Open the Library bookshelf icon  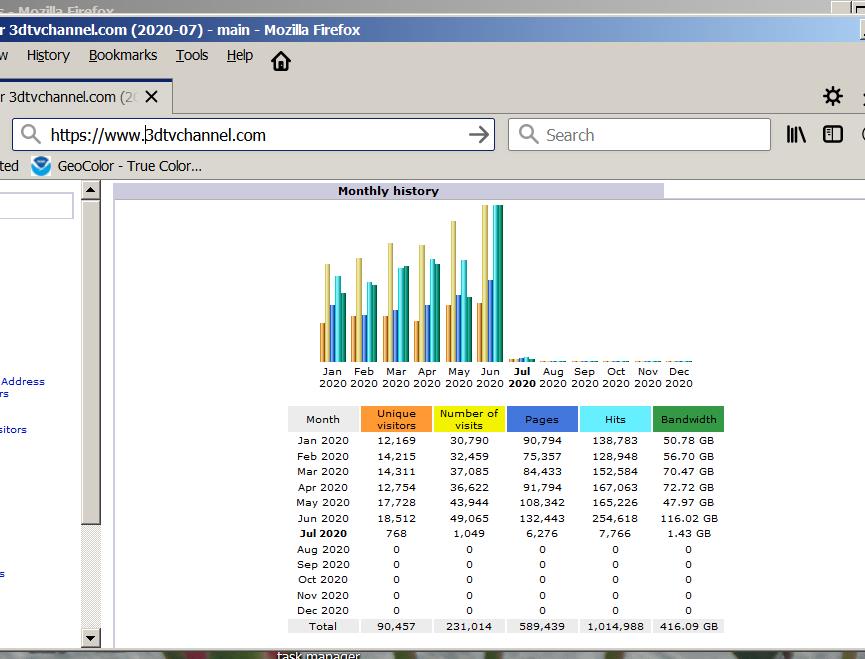[796, 134]
